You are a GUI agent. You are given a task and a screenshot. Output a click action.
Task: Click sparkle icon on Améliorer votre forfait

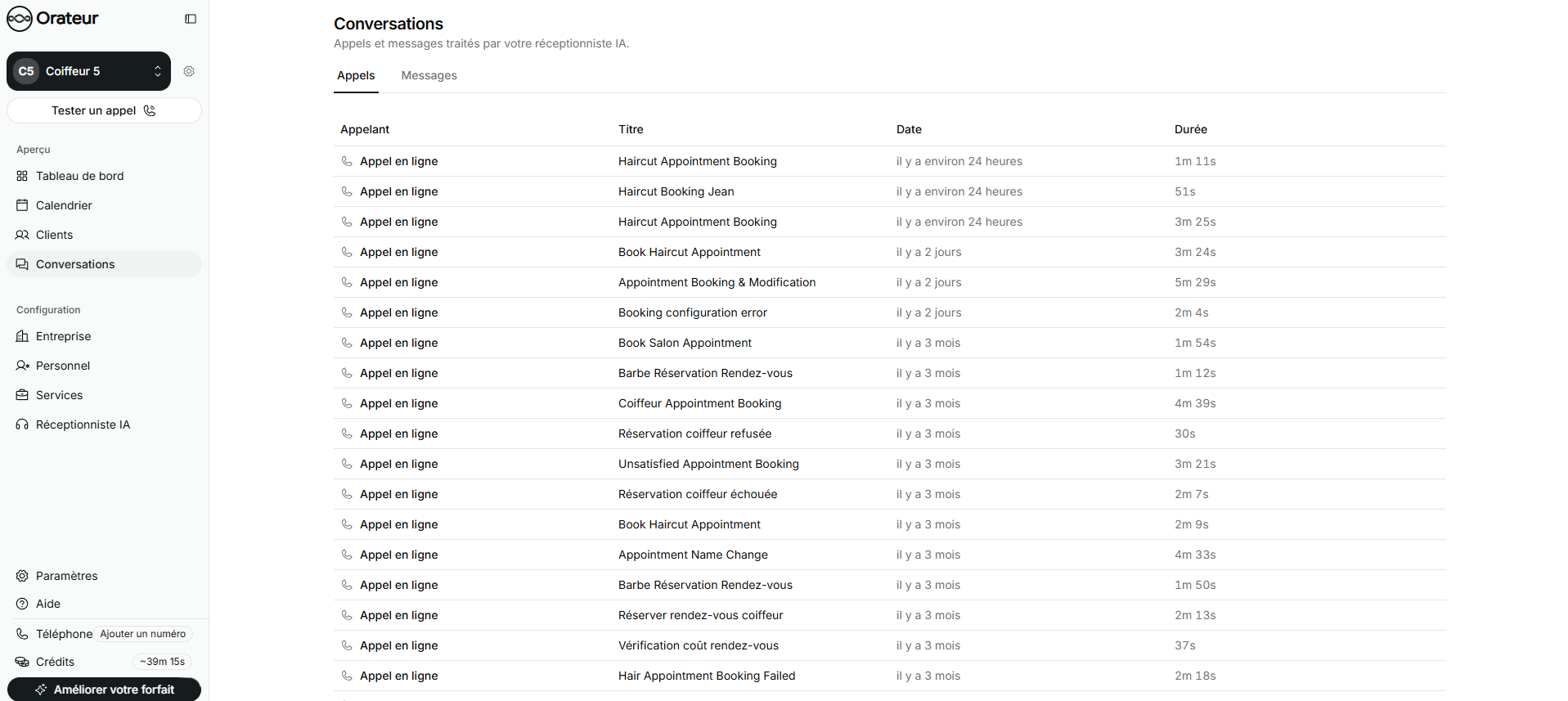point(41,690)
